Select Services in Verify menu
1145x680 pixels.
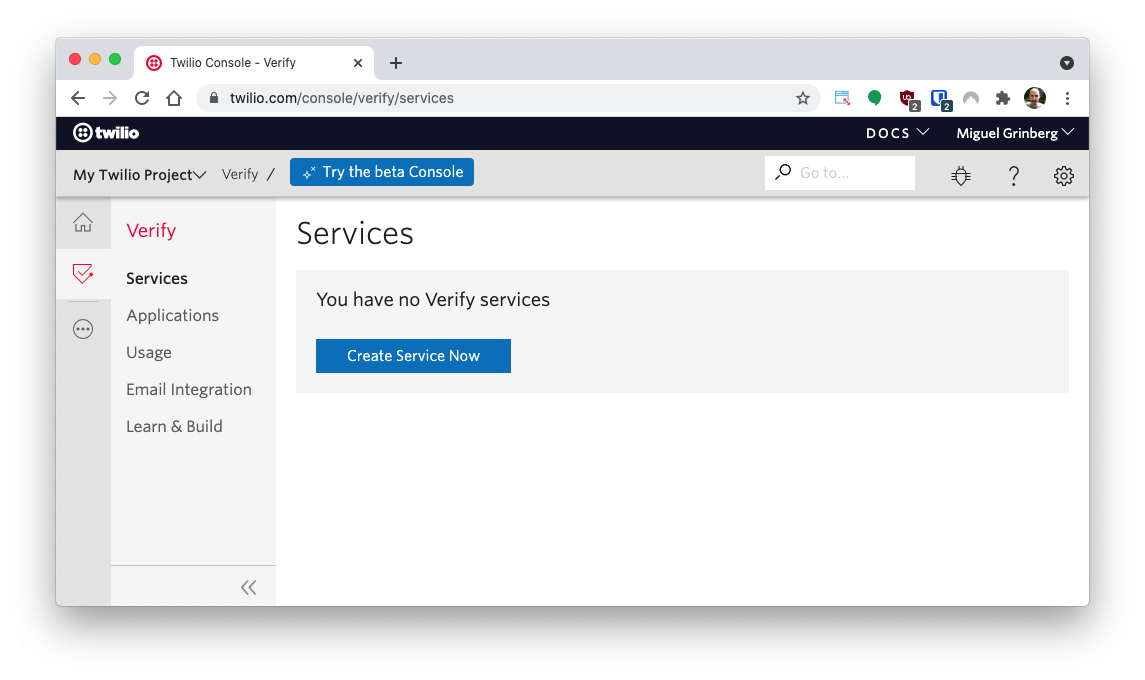[x=157, y=278]
